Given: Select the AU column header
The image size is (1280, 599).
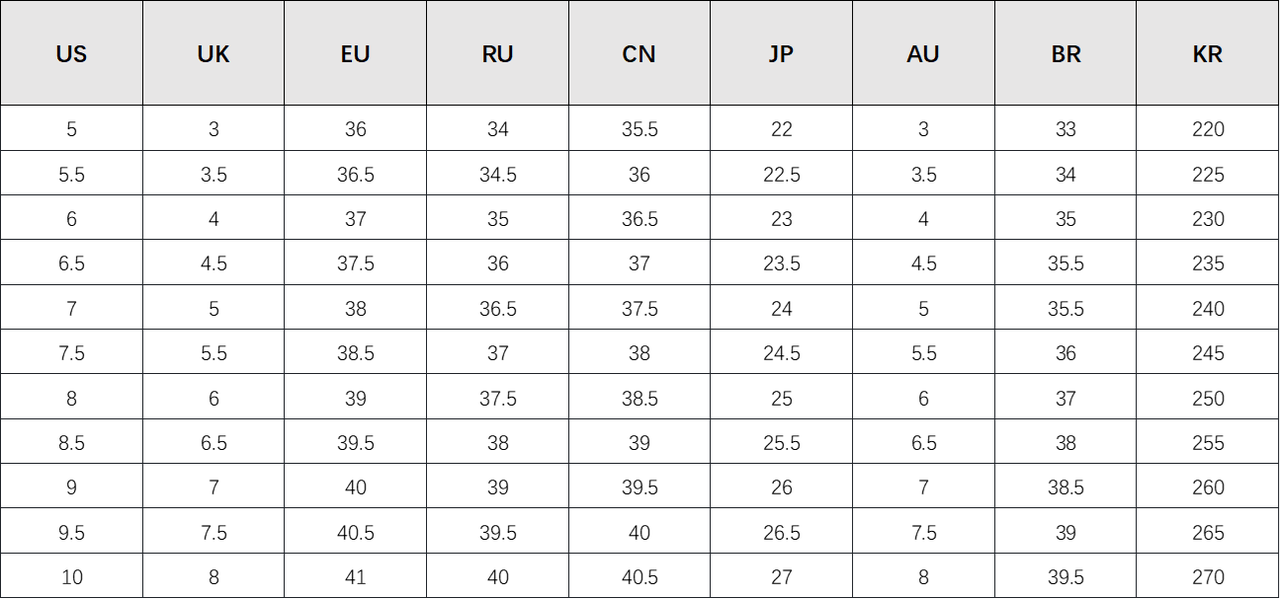Looking at the screenshot, I should tap(923, 54).
